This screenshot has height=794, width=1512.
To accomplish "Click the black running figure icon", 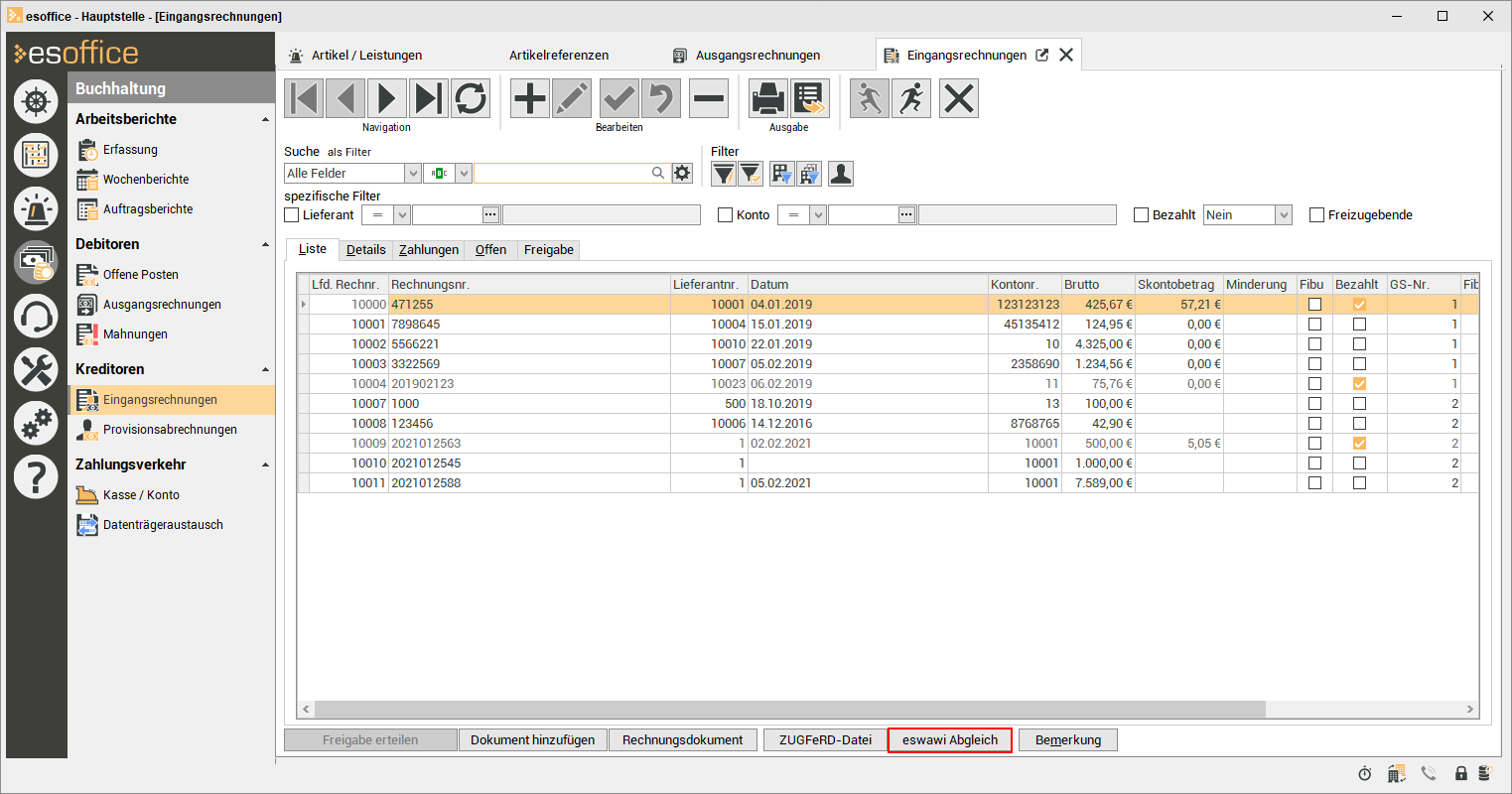I will 911,98.
